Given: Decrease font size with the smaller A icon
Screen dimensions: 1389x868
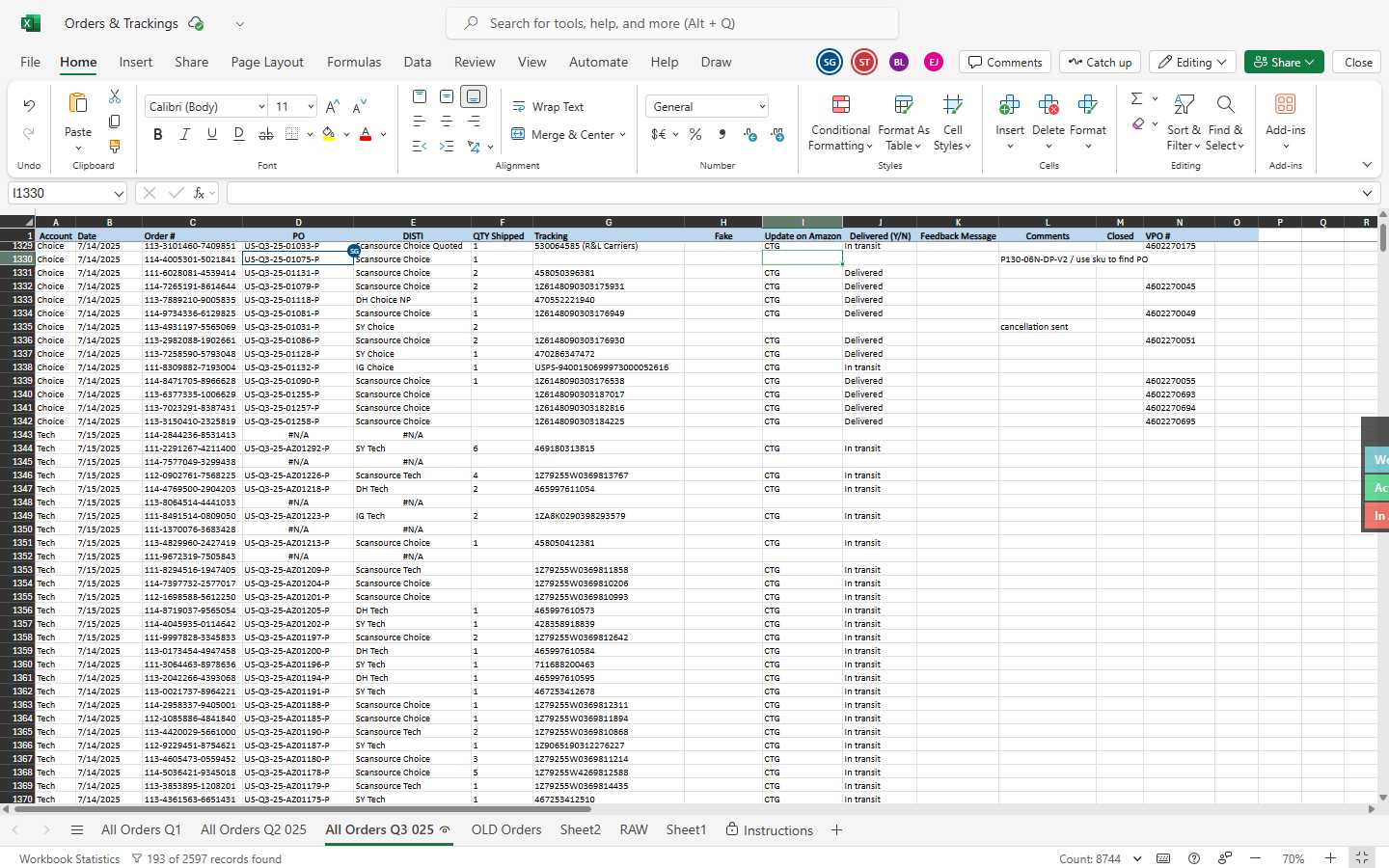Looking at the screenshot, I should coord(360,106).
